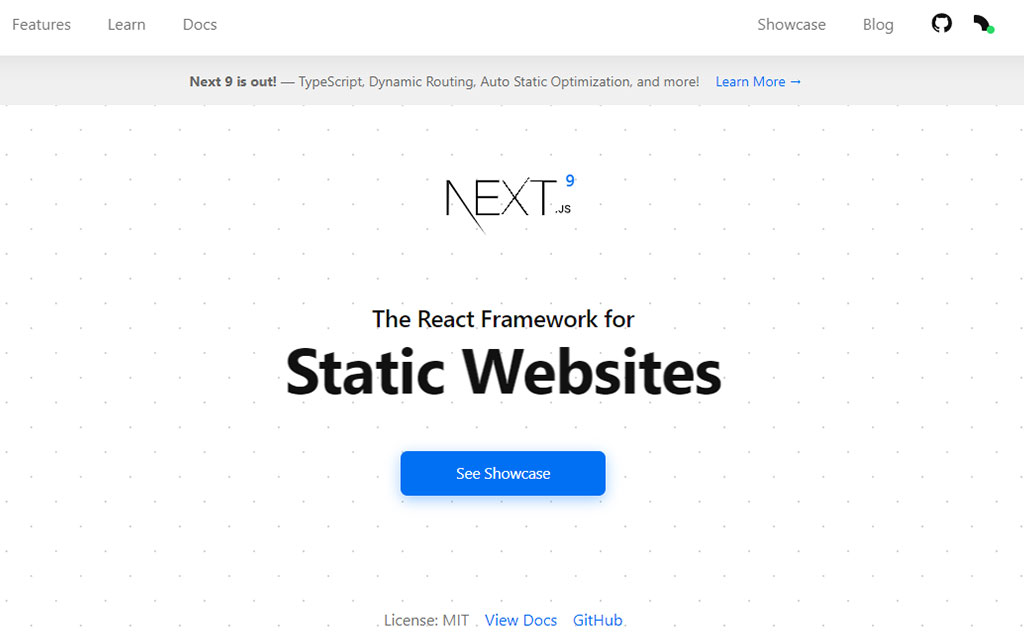
Task: Open the Features menu item
Action: [x=41, y=24]
